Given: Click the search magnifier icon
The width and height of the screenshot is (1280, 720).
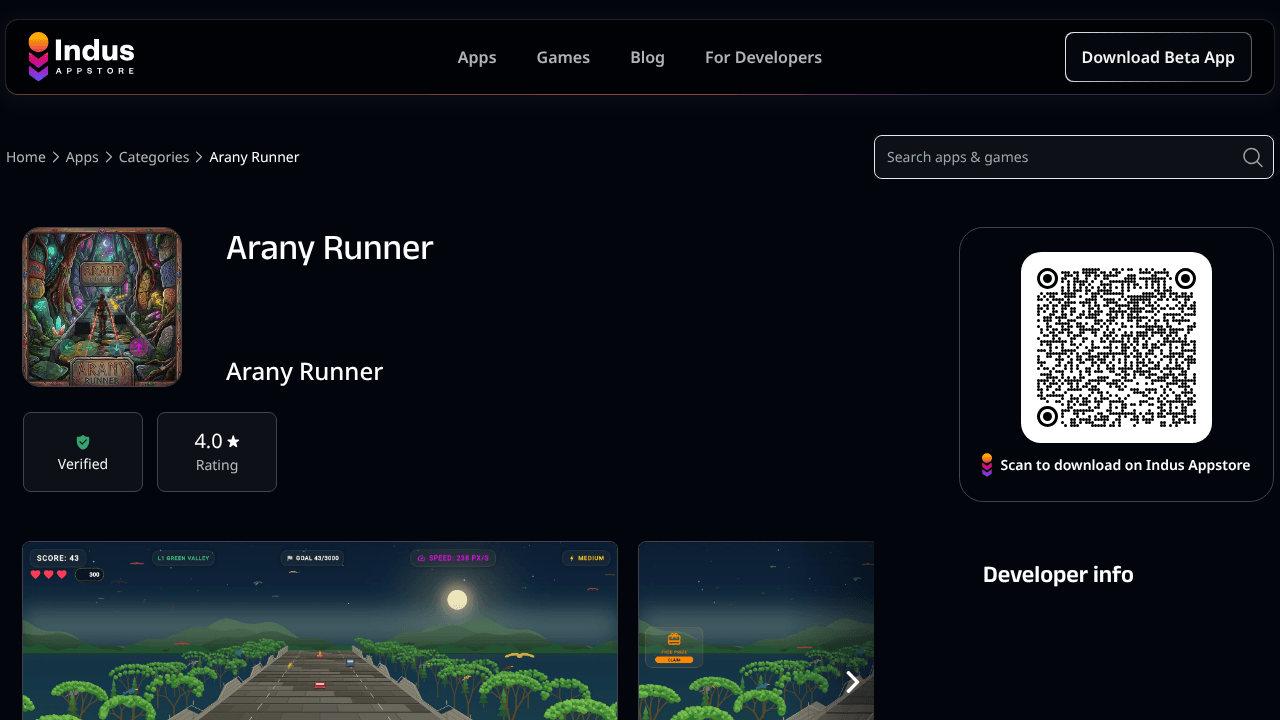Looking at the screenshot, I should (1252, 157).
